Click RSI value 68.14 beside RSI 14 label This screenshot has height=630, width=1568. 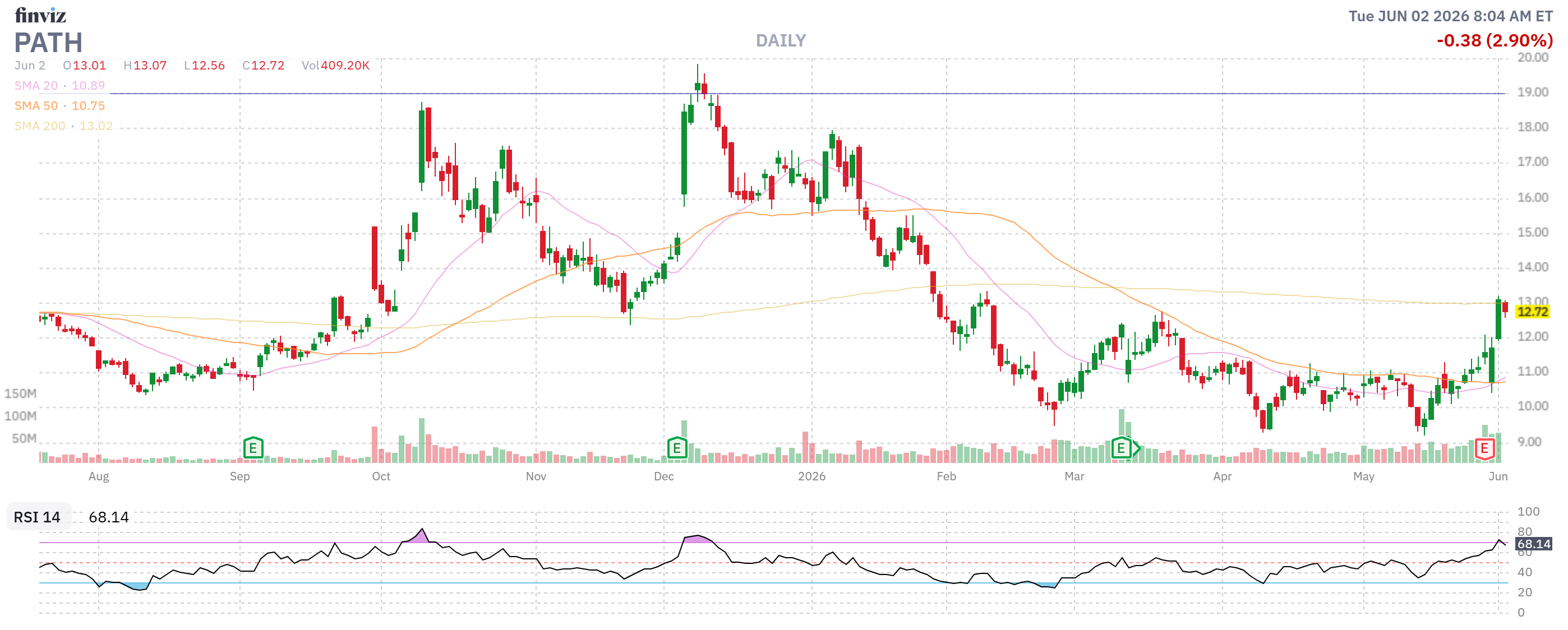pyautogui.click(x=109, y=517)
